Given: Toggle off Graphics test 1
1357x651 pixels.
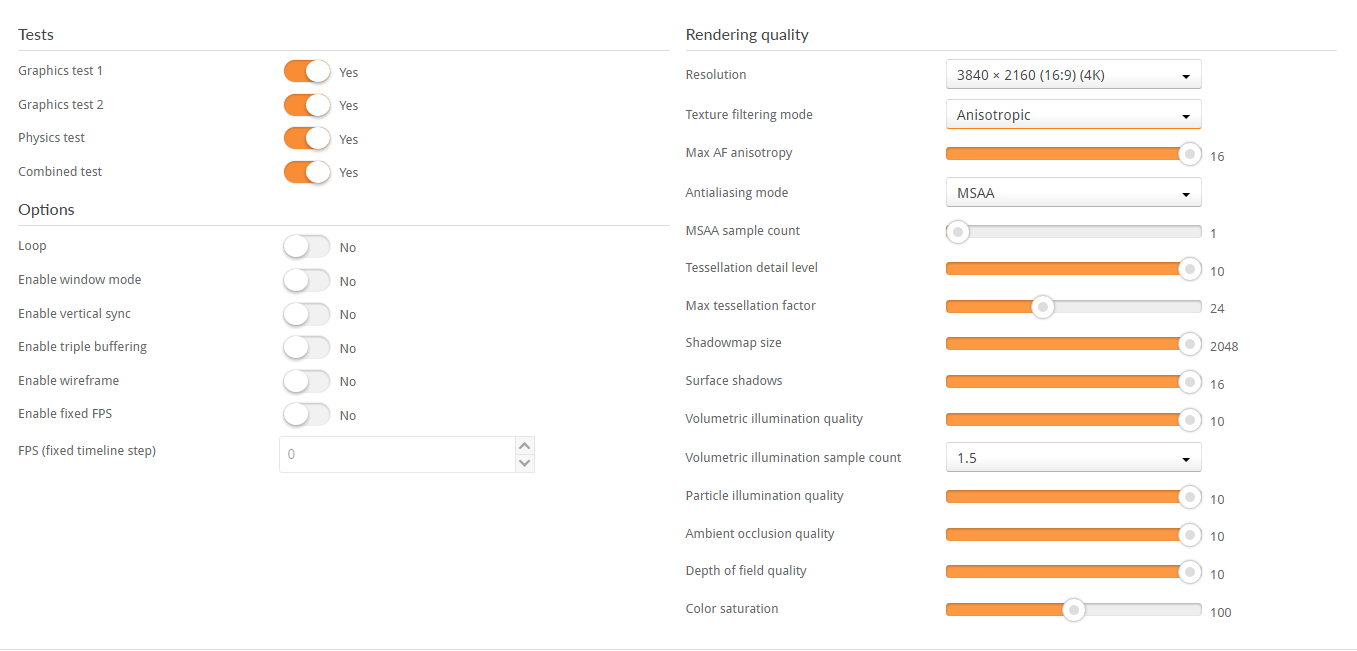Looking at the screenshot, I should [306, 71].
